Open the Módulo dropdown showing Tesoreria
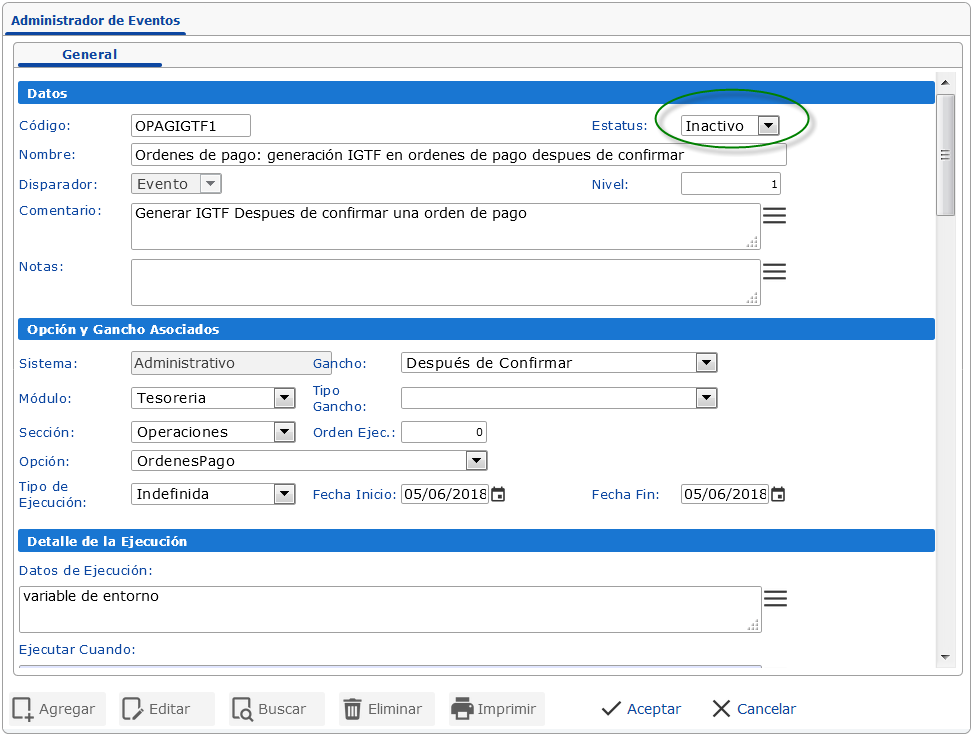973x735 pixels. coord(284,398)
